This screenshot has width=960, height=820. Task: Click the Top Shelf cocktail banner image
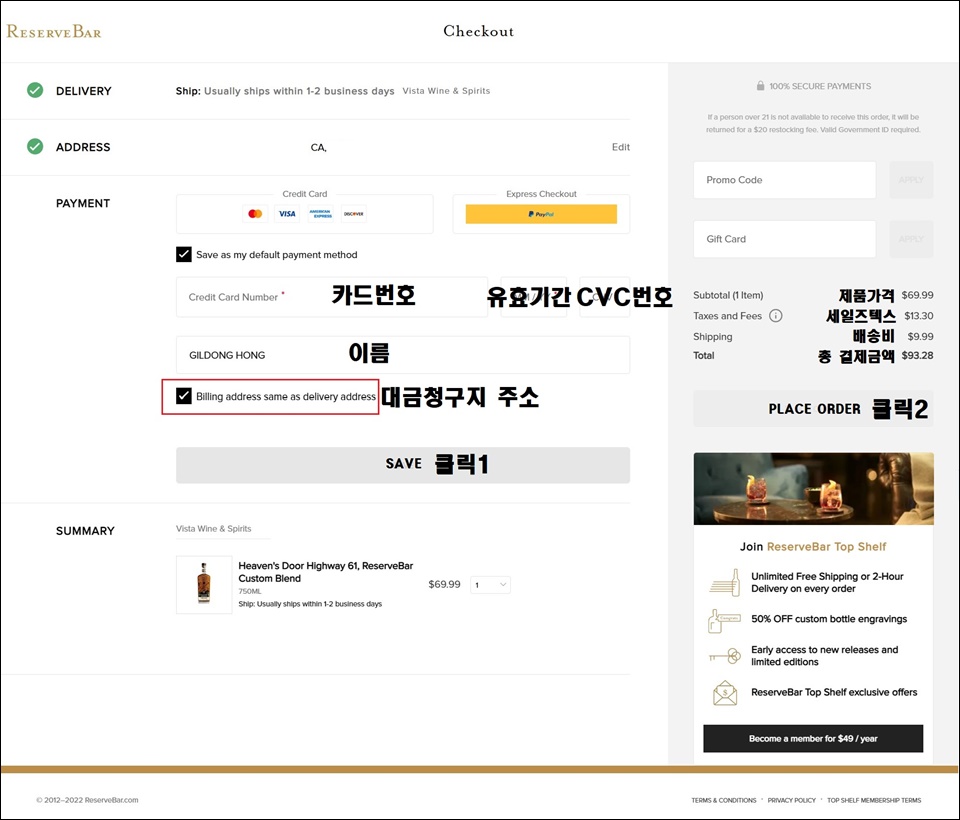click(x=814, y=489)
